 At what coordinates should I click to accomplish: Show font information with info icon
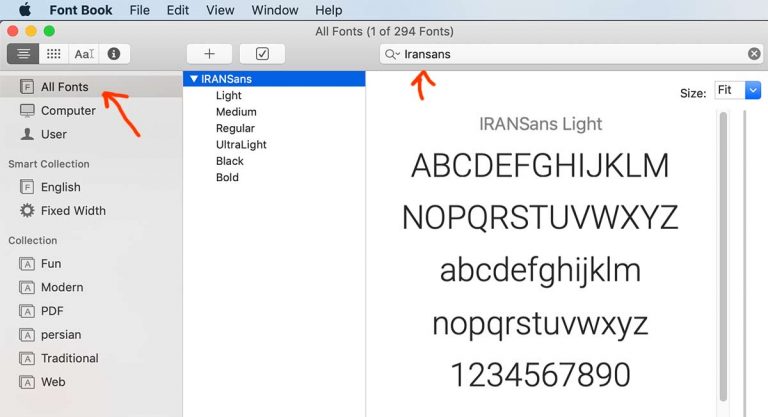[114, 54]
